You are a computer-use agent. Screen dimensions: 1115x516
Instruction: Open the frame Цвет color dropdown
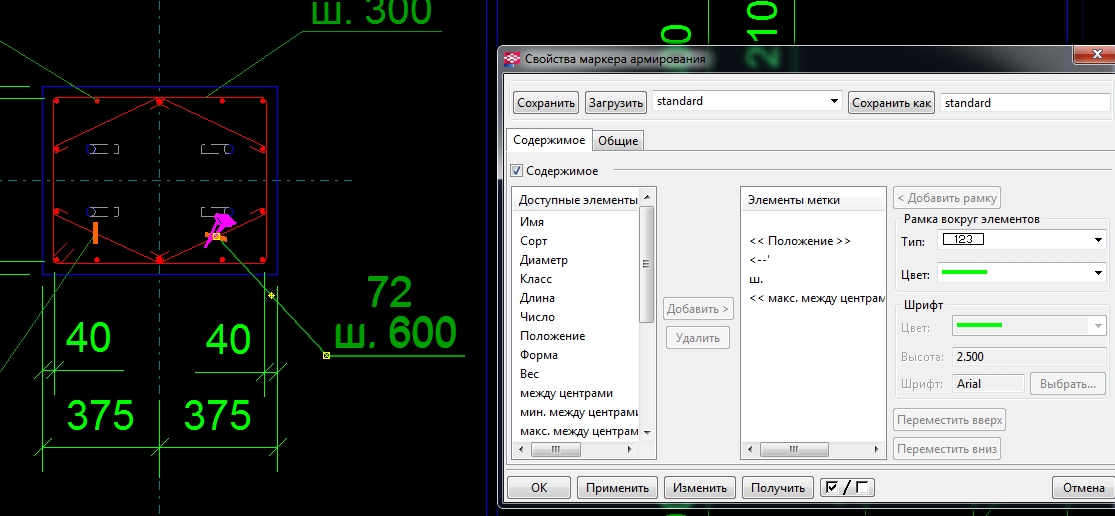coord(1098,273)
